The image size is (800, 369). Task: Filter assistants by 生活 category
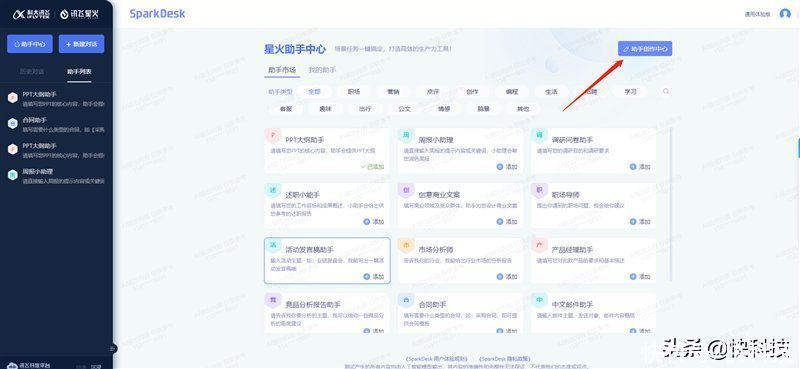click(552, 92)
